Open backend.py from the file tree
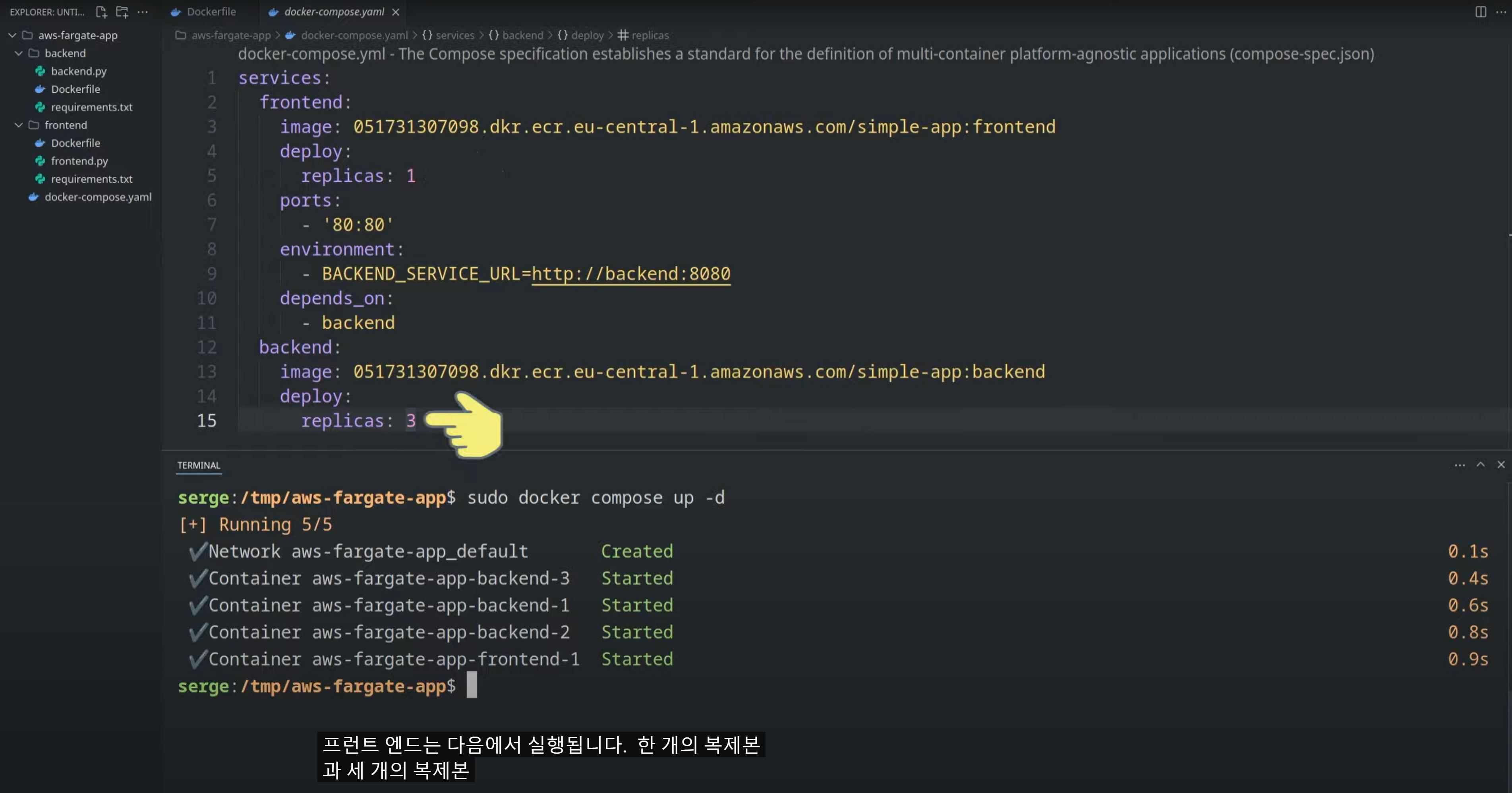 point(79,71)
